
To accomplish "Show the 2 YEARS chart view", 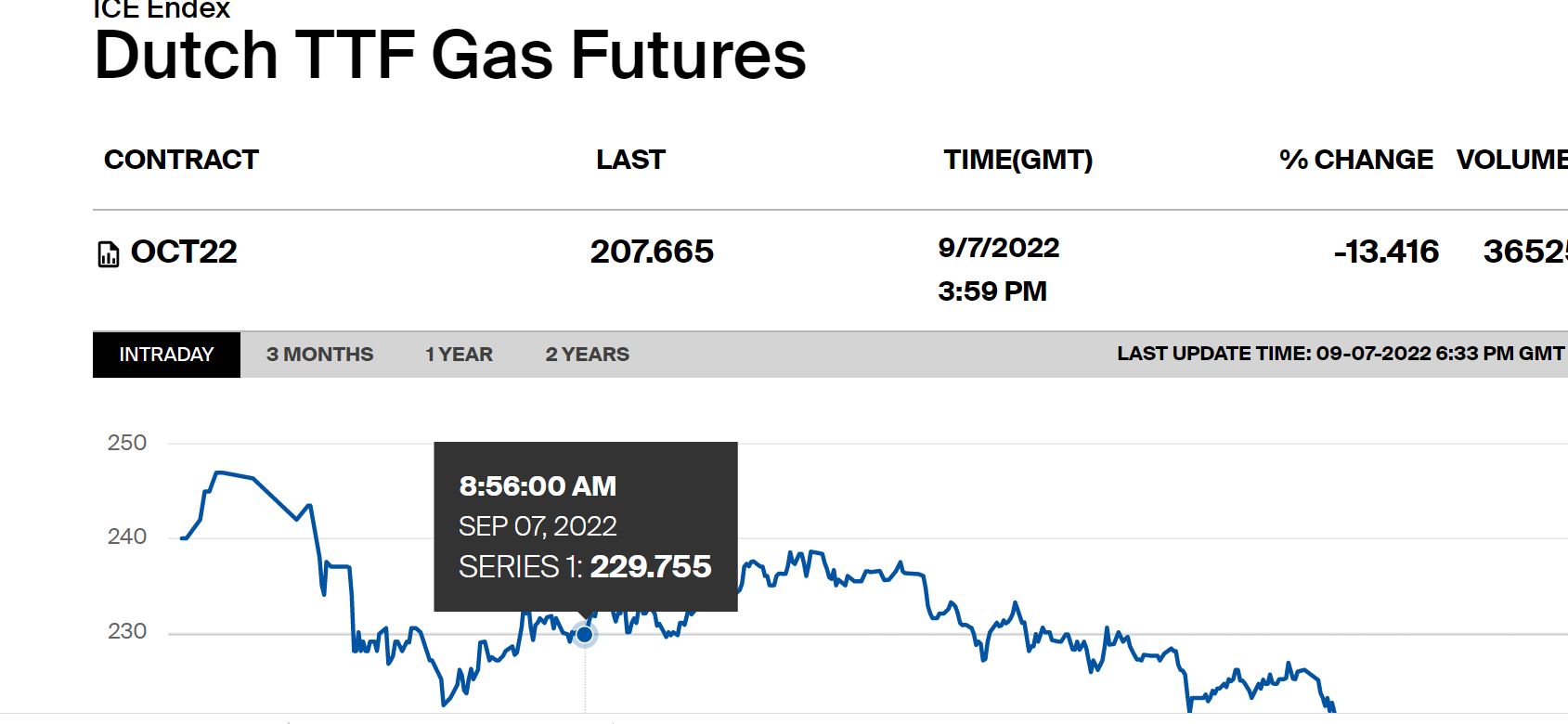I will pyautogui.click(x=587, y=355).
